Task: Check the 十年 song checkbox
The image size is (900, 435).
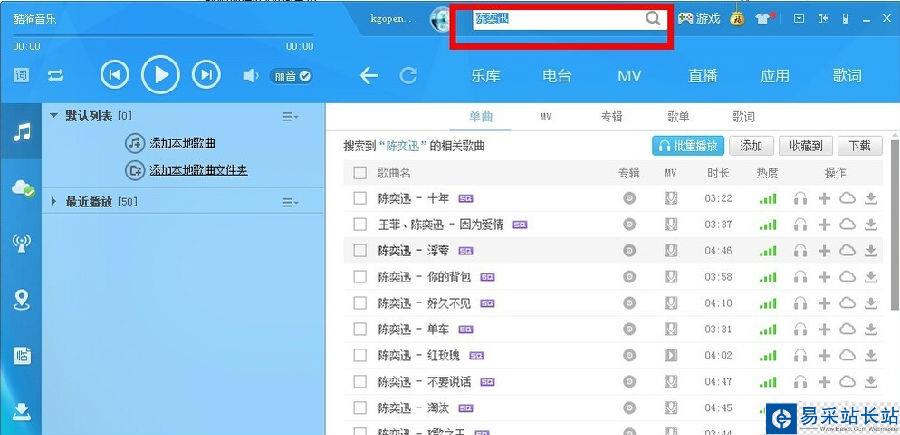Action: point(360,199)
